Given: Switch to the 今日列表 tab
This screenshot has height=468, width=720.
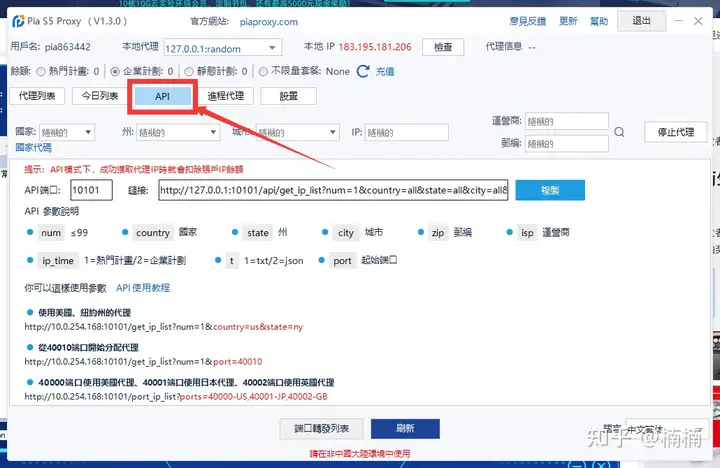Looking at the screenshot, I should (100, 96).
